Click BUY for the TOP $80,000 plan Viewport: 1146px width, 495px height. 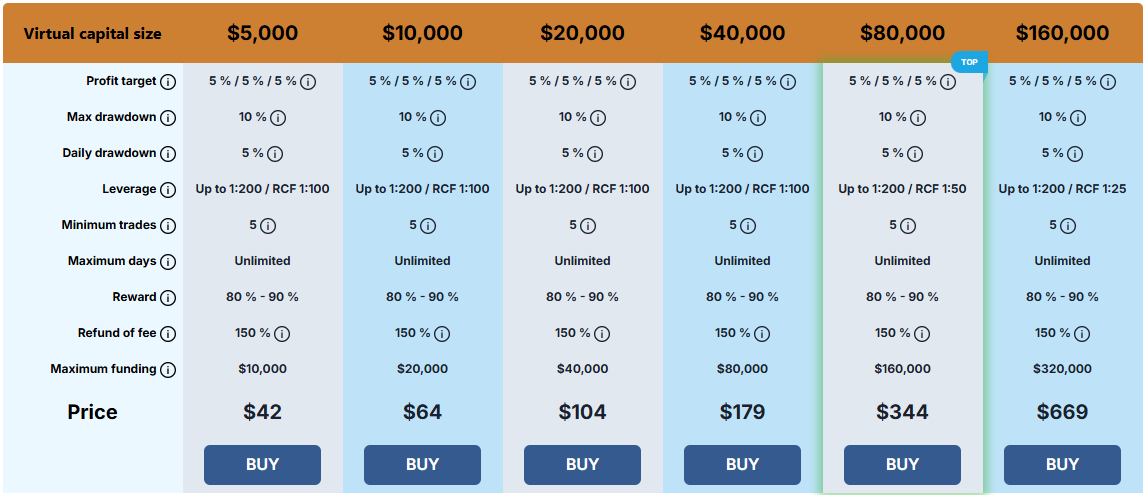(903, 464)
